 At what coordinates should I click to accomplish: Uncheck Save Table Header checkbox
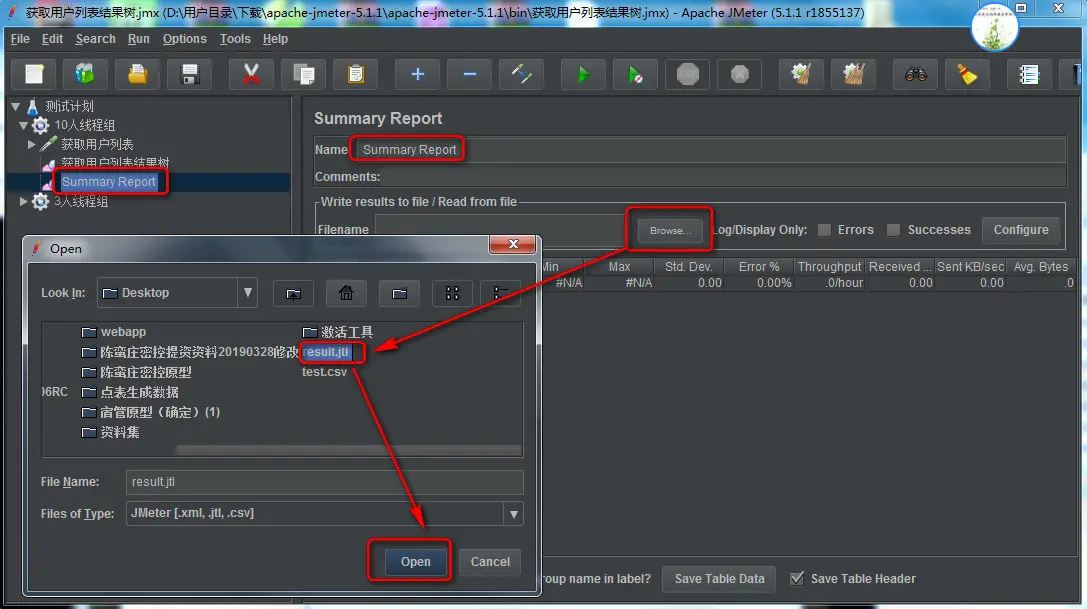coord(797,578)
